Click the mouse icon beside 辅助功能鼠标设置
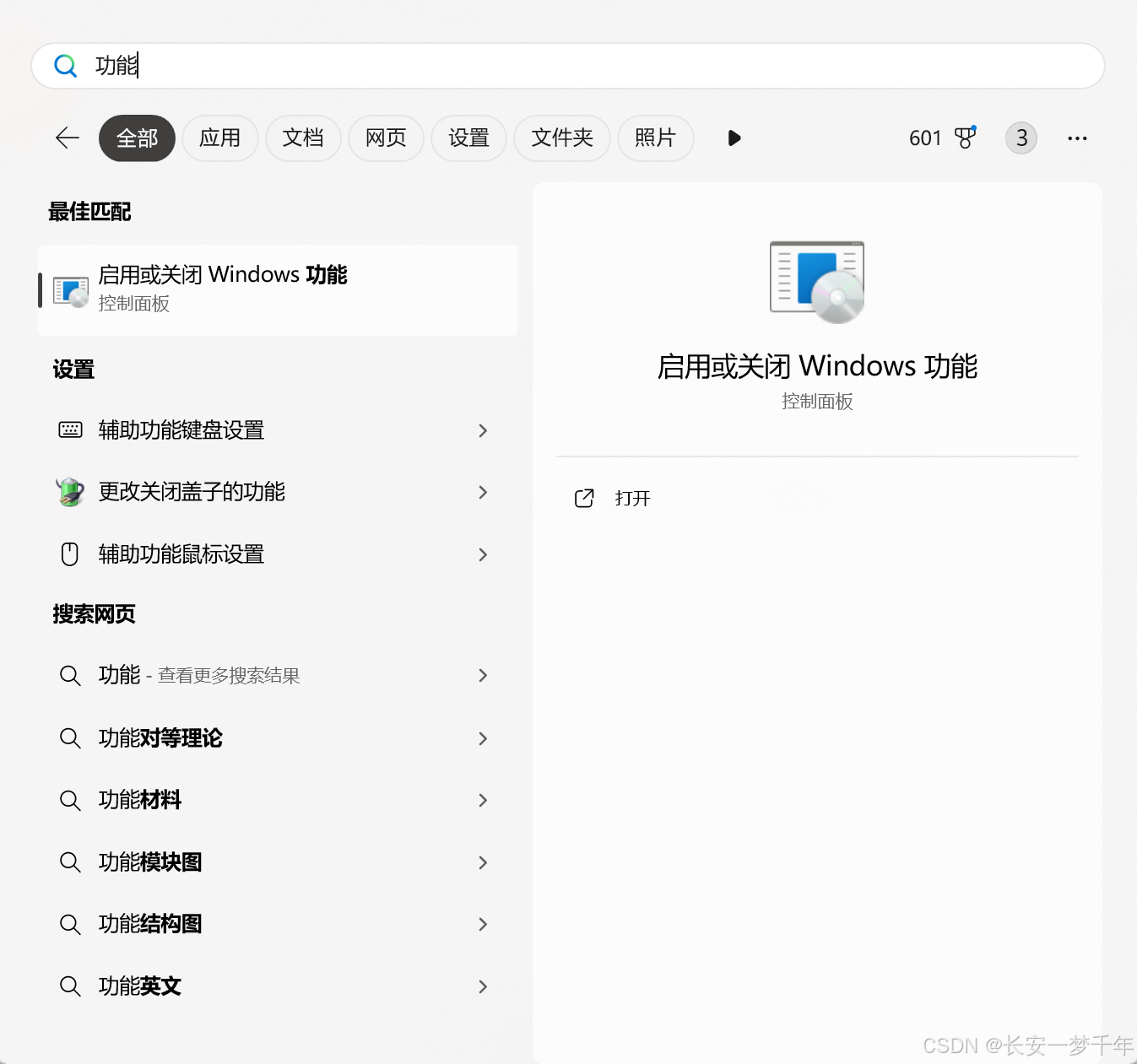1137x1064 pixels. [70, 554]
